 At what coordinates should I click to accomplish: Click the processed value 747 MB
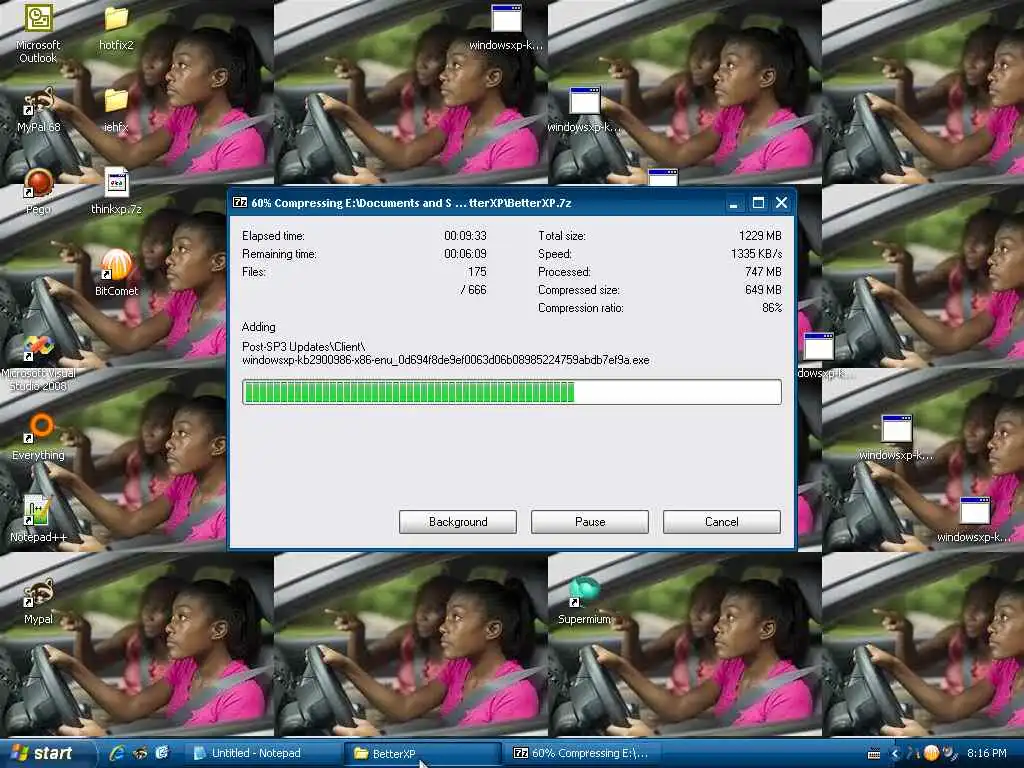pos(763,272)
